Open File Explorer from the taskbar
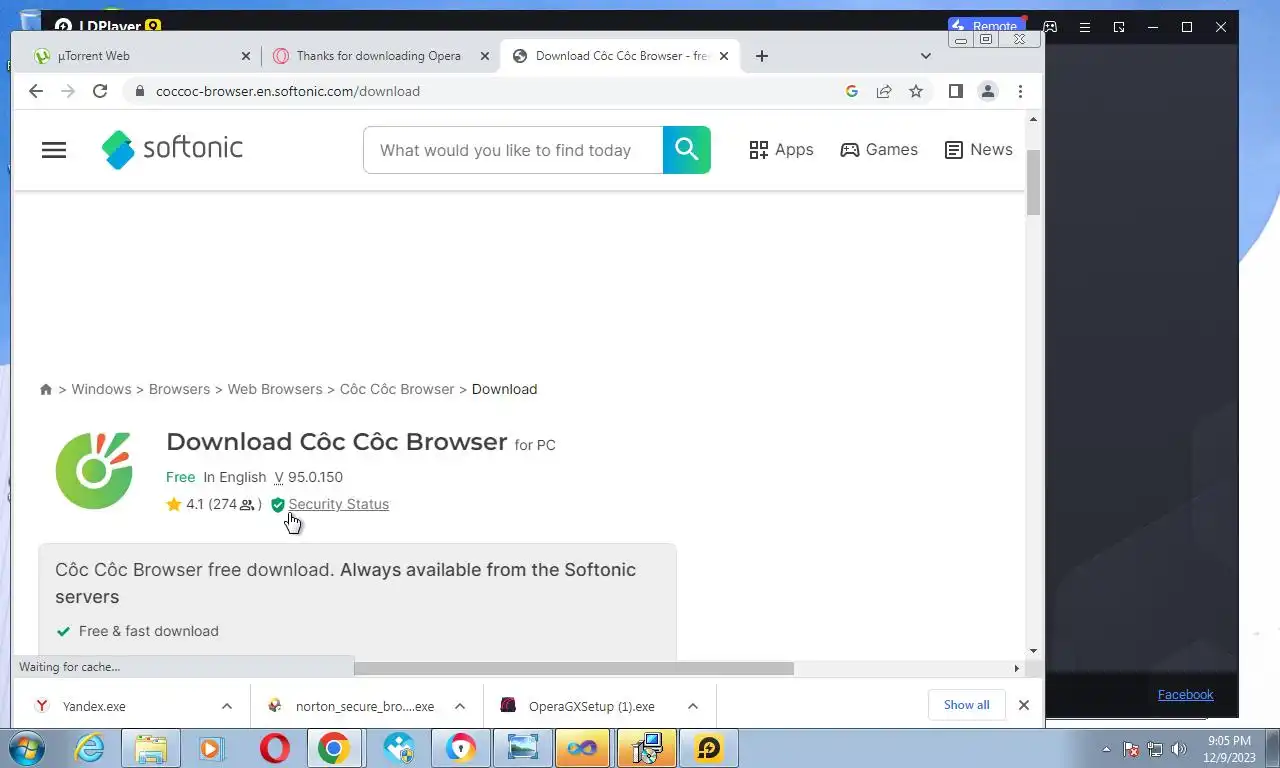This screenshot has height=768, width=1280. (150, 748)
